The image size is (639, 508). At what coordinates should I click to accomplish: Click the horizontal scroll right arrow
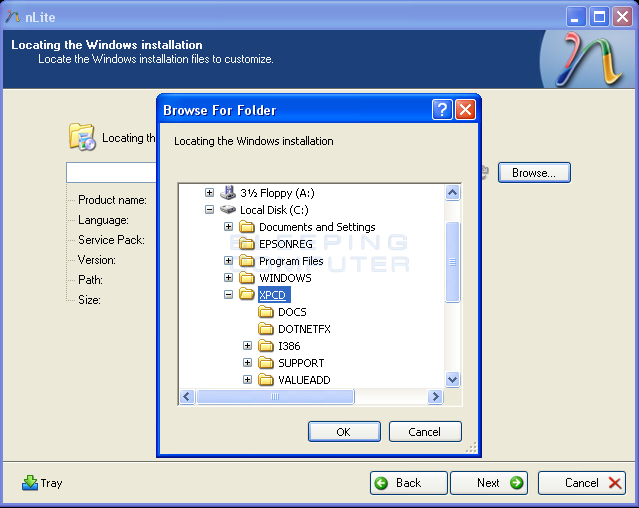[435, 396]
